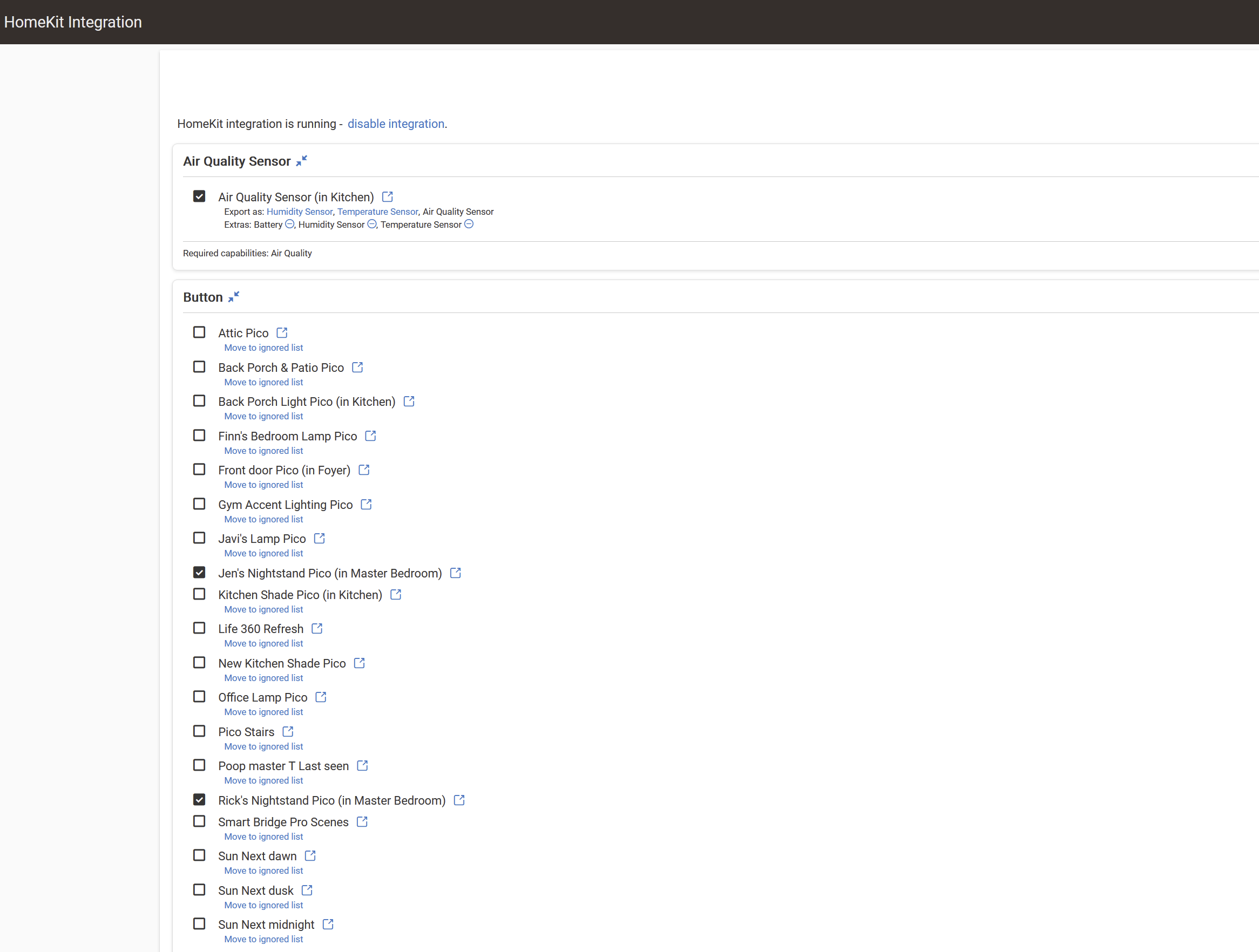Open Rick's Nightstand Pico external link icon

[x=459, y=801]
